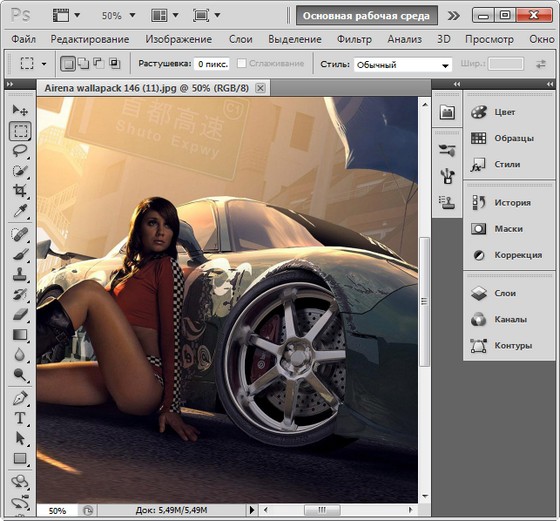The image size is (560, 521).
Task: Select the Quick Selection tool
Action: pos(20,170)
